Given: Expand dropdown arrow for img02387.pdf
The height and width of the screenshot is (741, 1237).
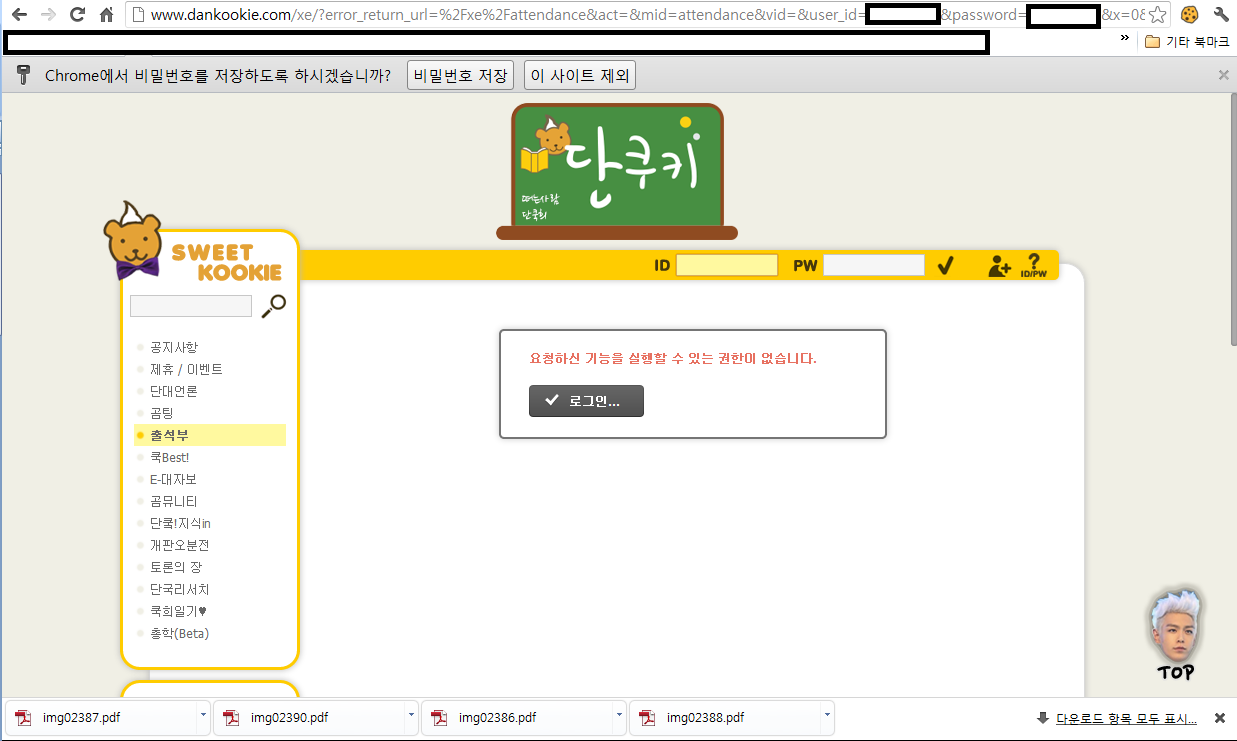Looking at the screenshot, I should tap(204, 717).
